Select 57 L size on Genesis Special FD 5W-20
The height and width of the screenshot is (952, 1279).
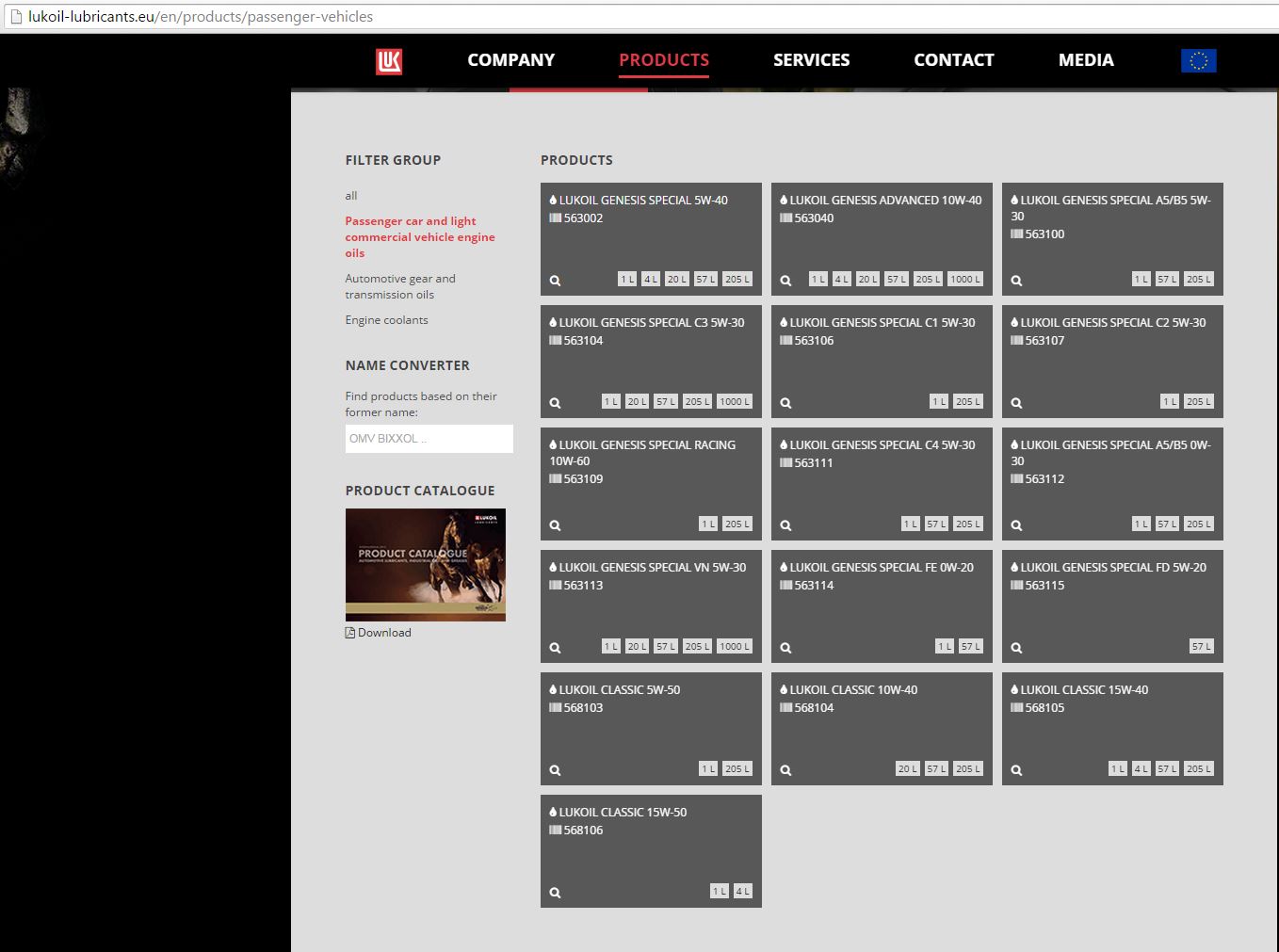point(1202,647)
